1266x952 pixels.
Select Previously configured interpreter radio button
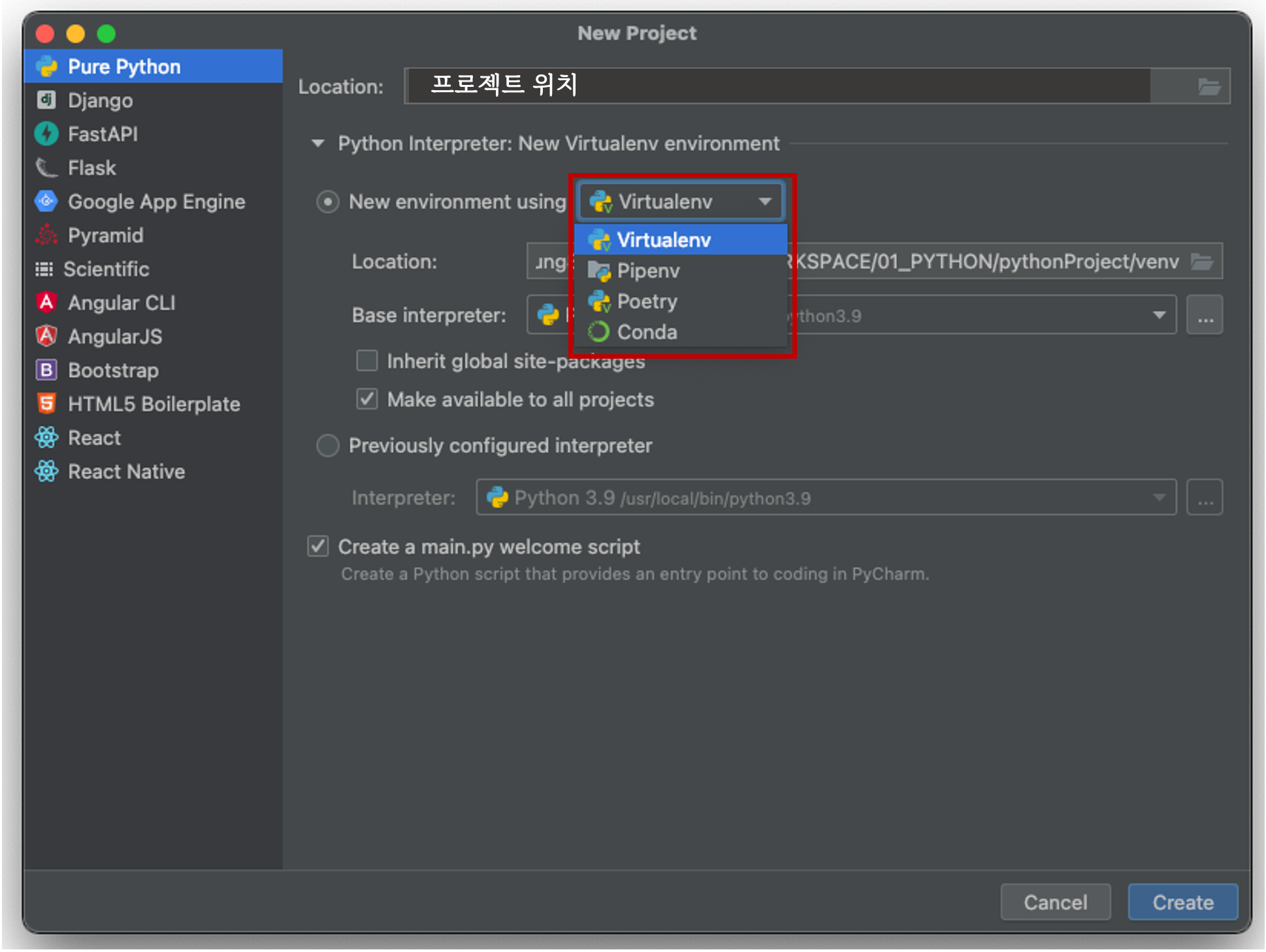tap(328, 446)
